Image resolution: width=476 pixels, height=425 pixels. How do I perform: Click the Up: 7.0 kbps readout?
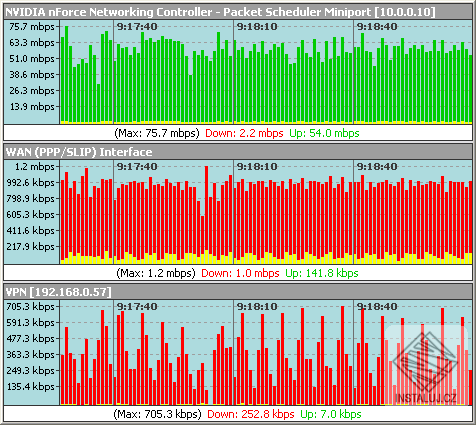coord(331,414)
